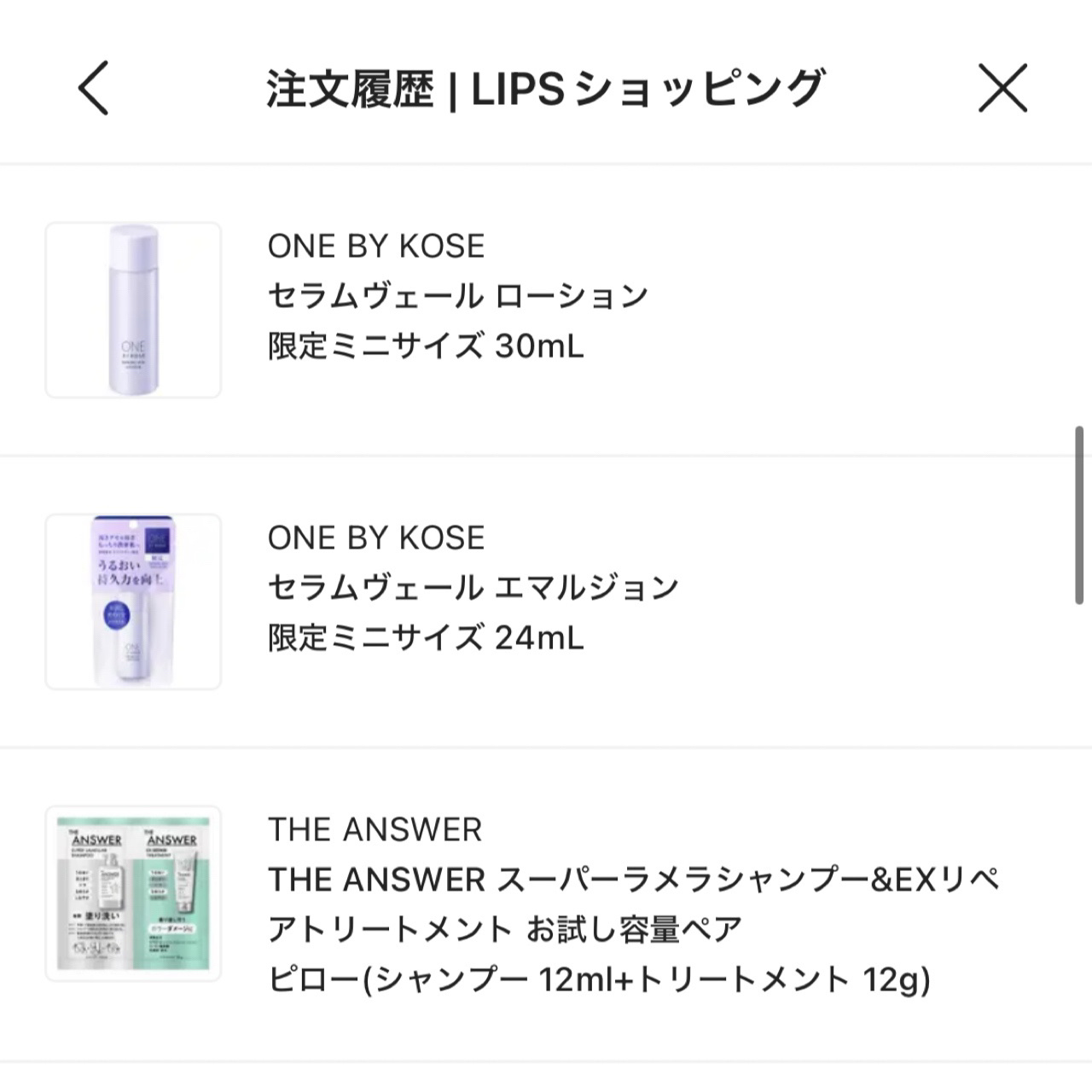Screen dimensions: 1092x1092
Task: Tap the 限定ミニサイズ 24mL variant text
Action: tap(426, 638)
